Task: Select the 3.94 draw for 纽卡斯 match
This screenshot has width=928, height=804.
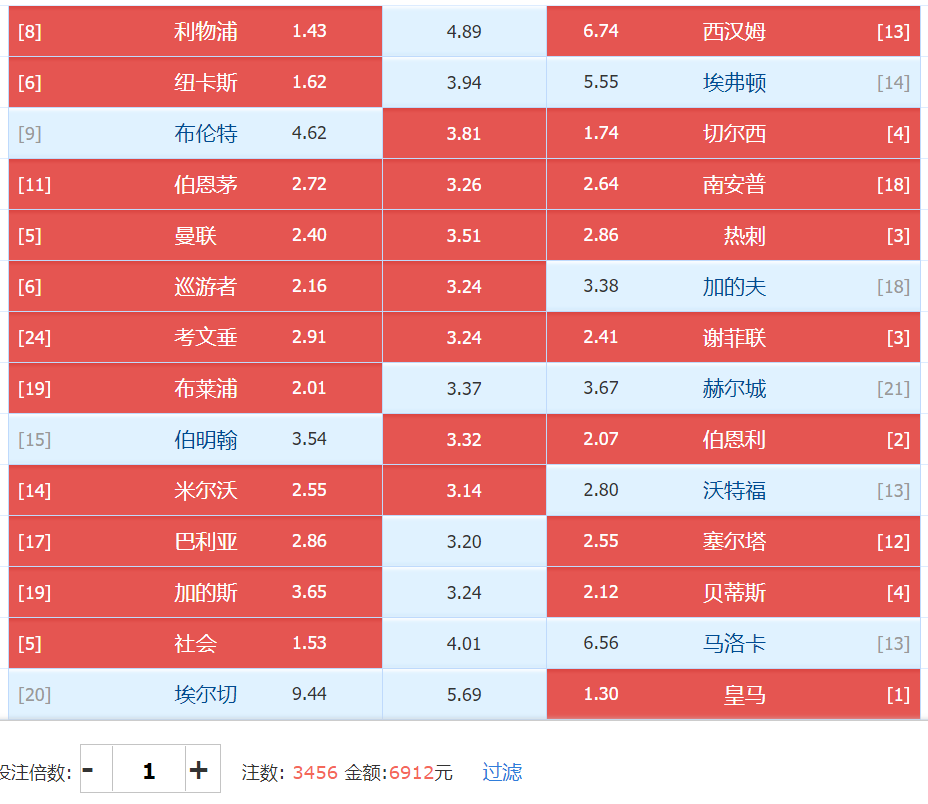Action: point(464,82)
